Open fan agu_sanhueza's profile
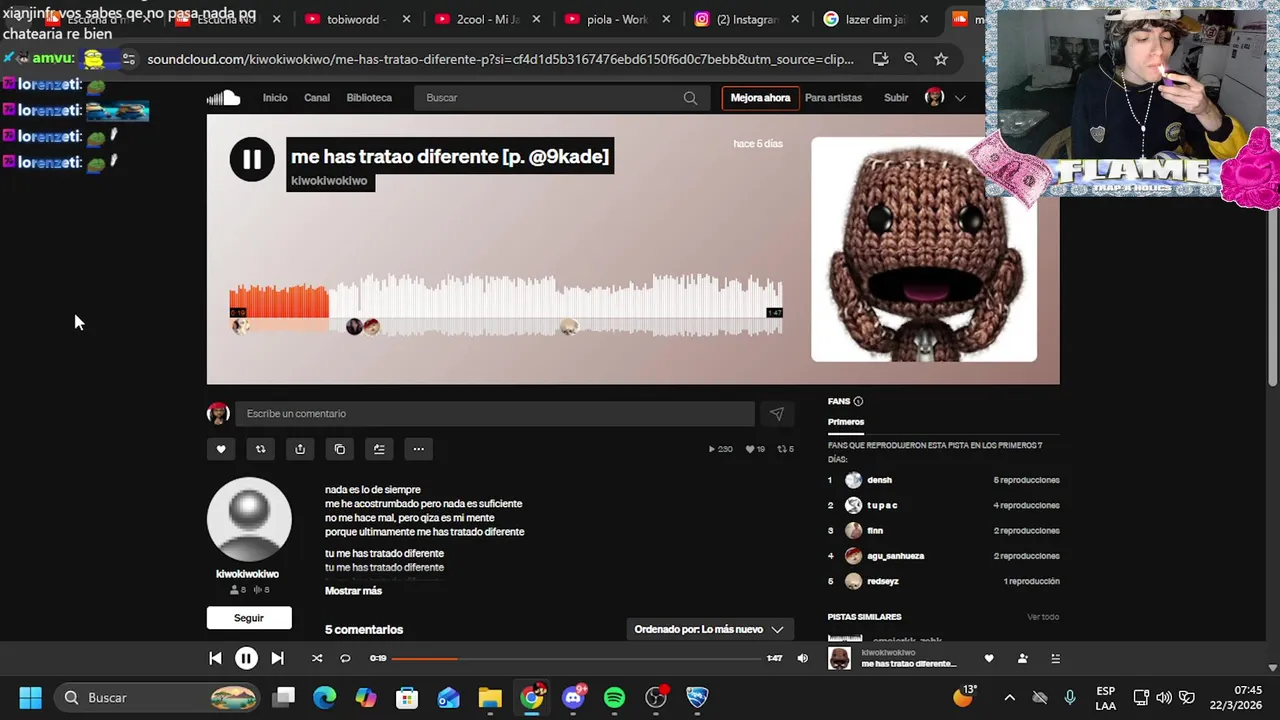The height and width of the screenshot is (720, 1280). [895, 556]
